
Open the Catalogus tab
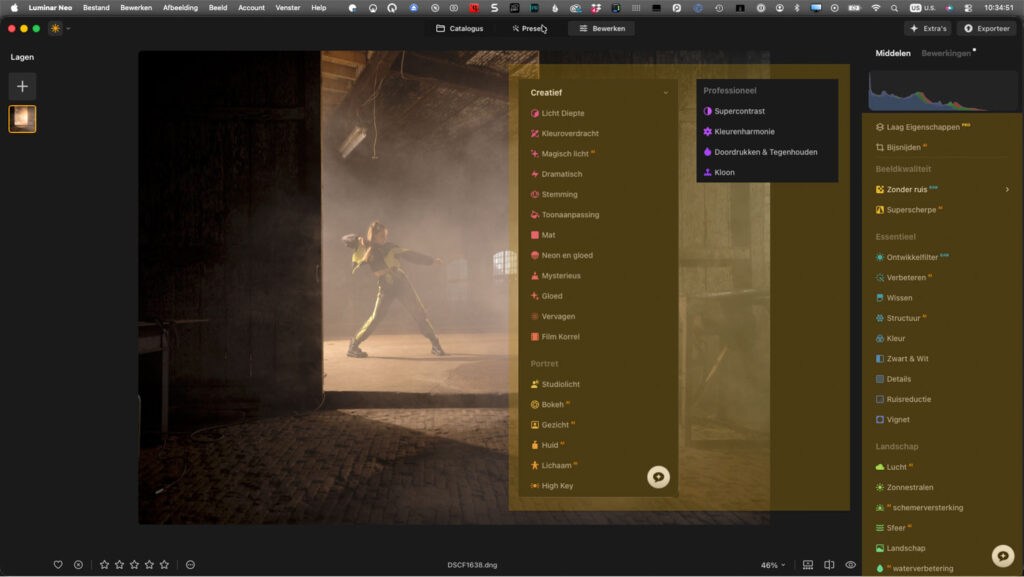point(460,29)
